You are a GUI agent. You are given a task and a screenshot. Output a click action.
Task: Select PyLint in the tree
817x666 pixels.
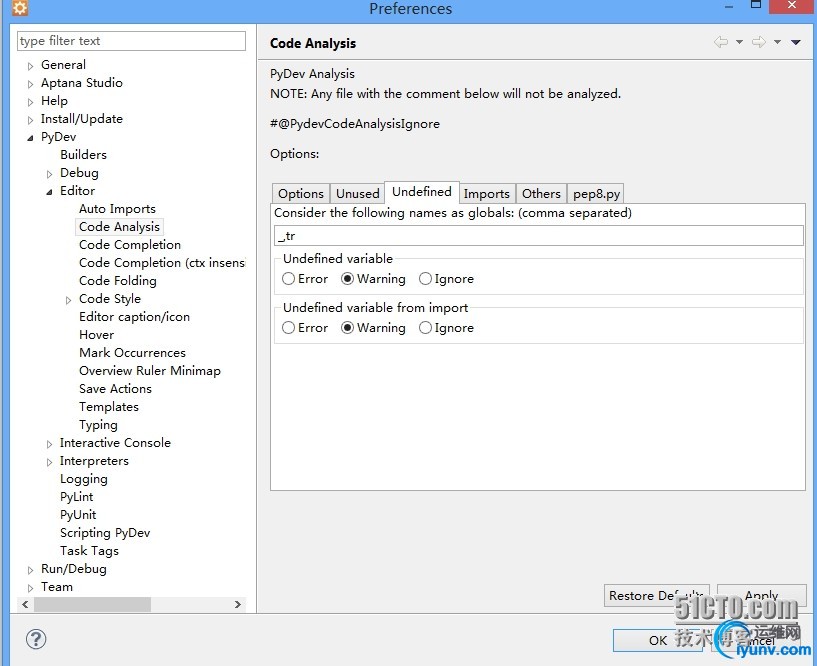pos(77,497)
